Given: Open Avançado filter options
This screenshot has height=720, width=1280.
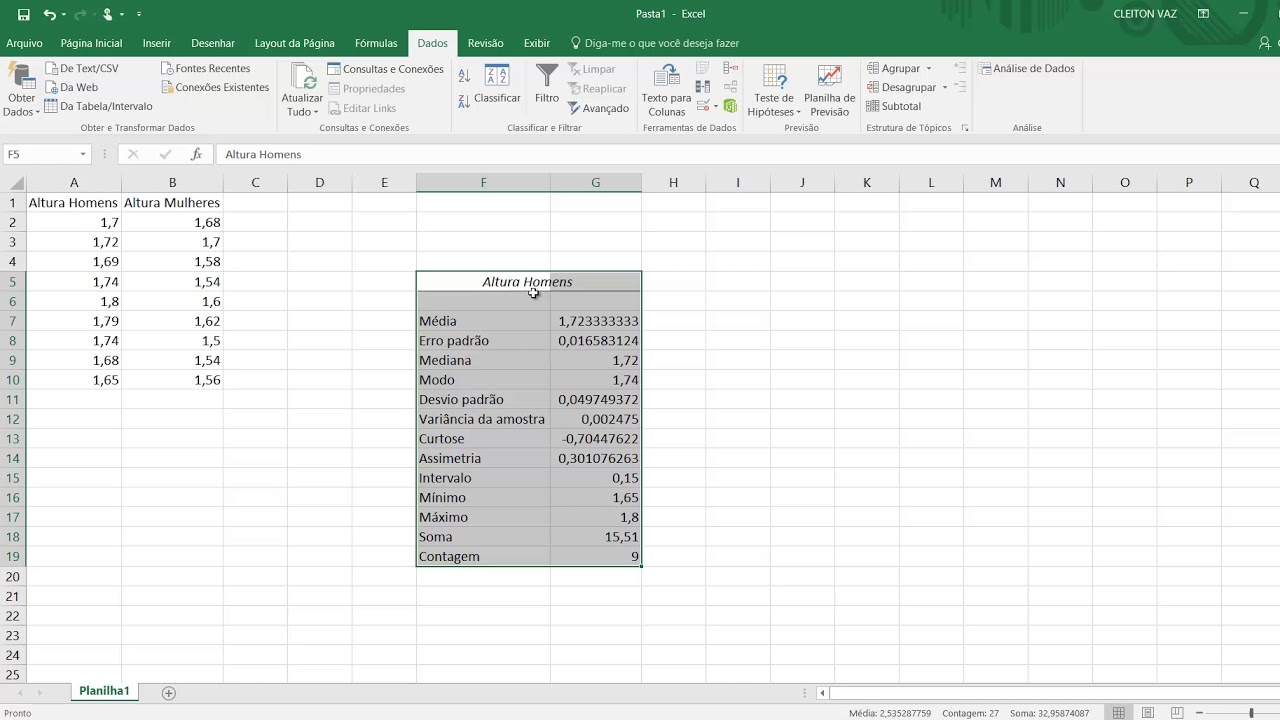Looking at the screenshot, I should tap(598, 108).
